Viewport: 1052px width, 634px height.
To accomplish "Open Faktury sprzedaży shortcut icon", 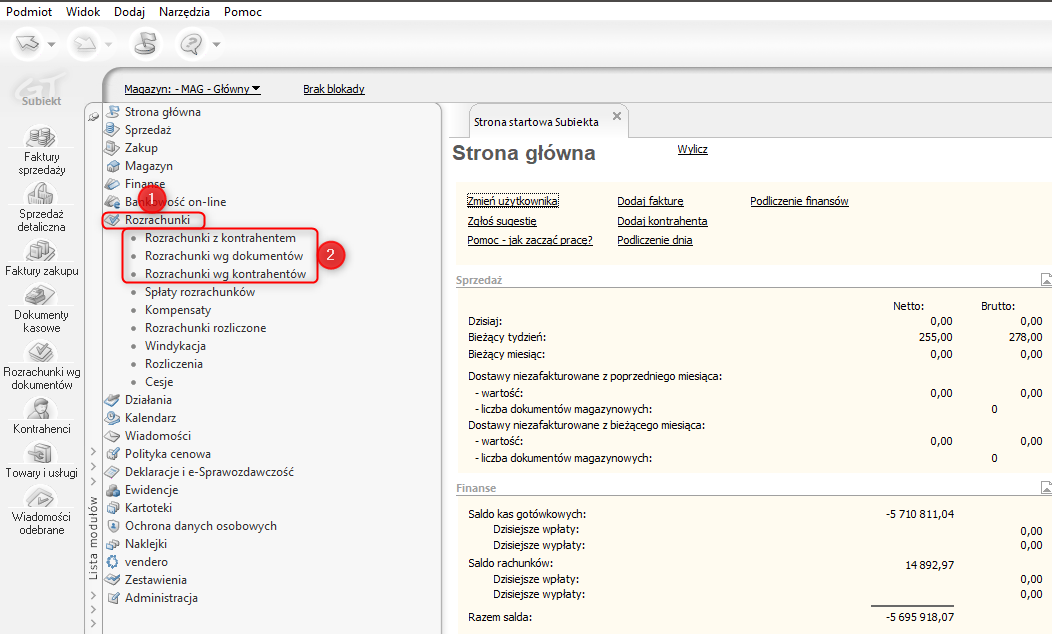I will (x=40, y=136).
